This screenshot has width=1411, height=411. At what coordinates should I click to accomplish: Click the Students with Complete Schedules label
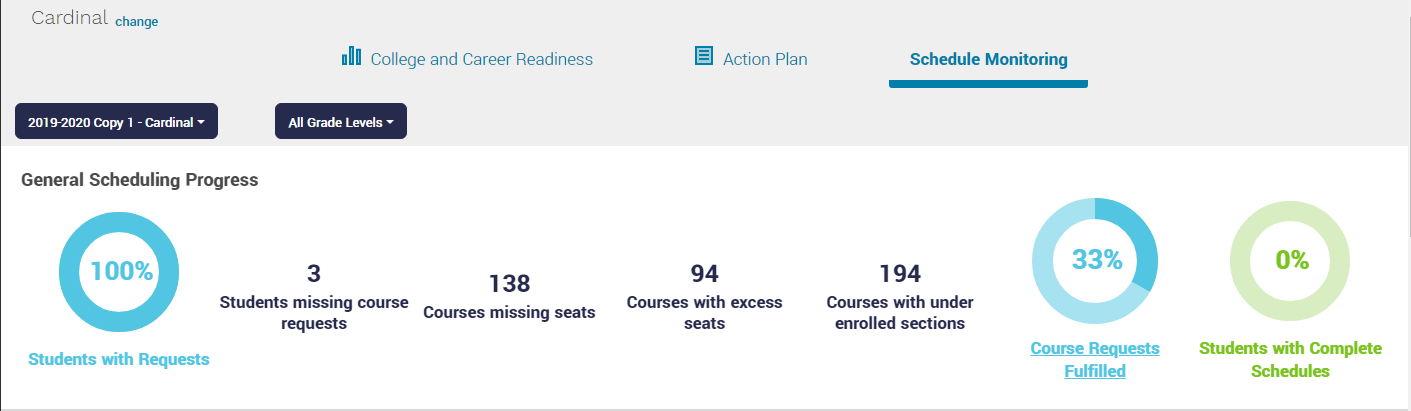1290,360
